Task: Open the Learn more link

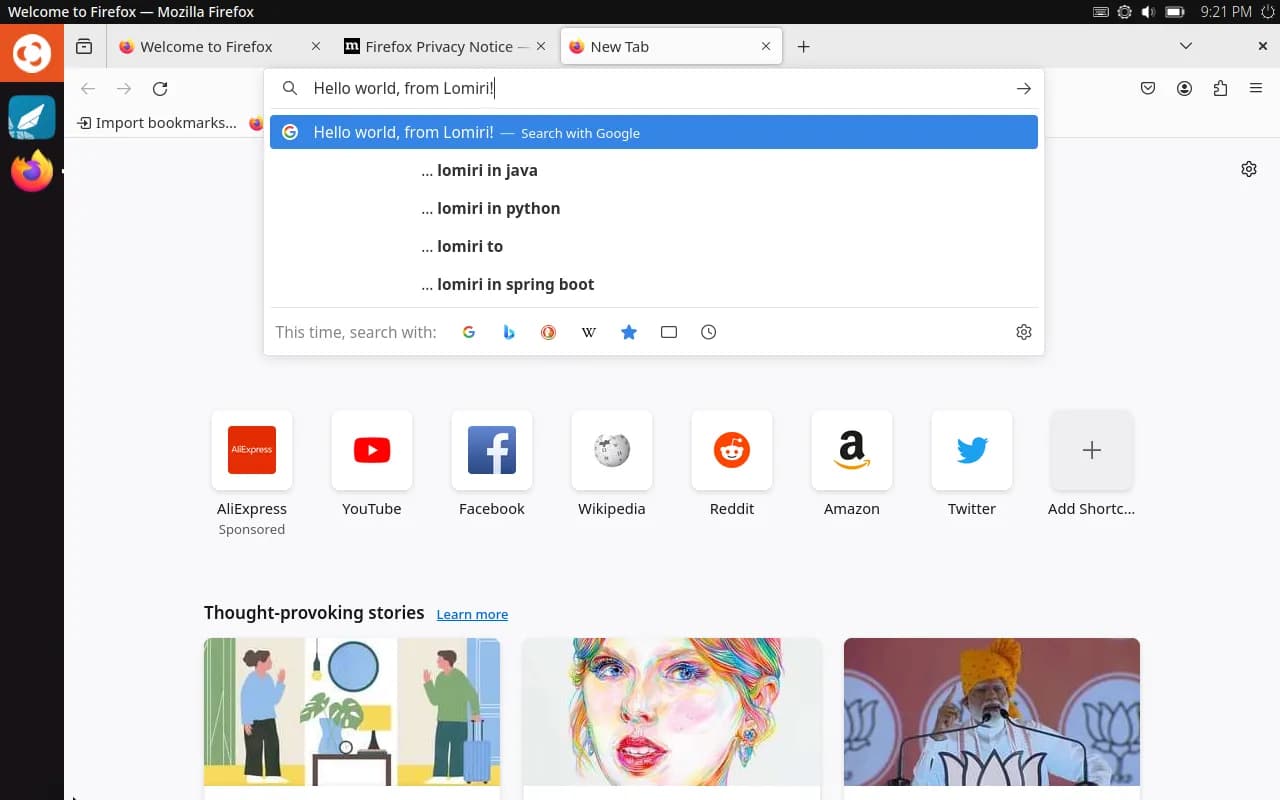Action: point(472,613)
